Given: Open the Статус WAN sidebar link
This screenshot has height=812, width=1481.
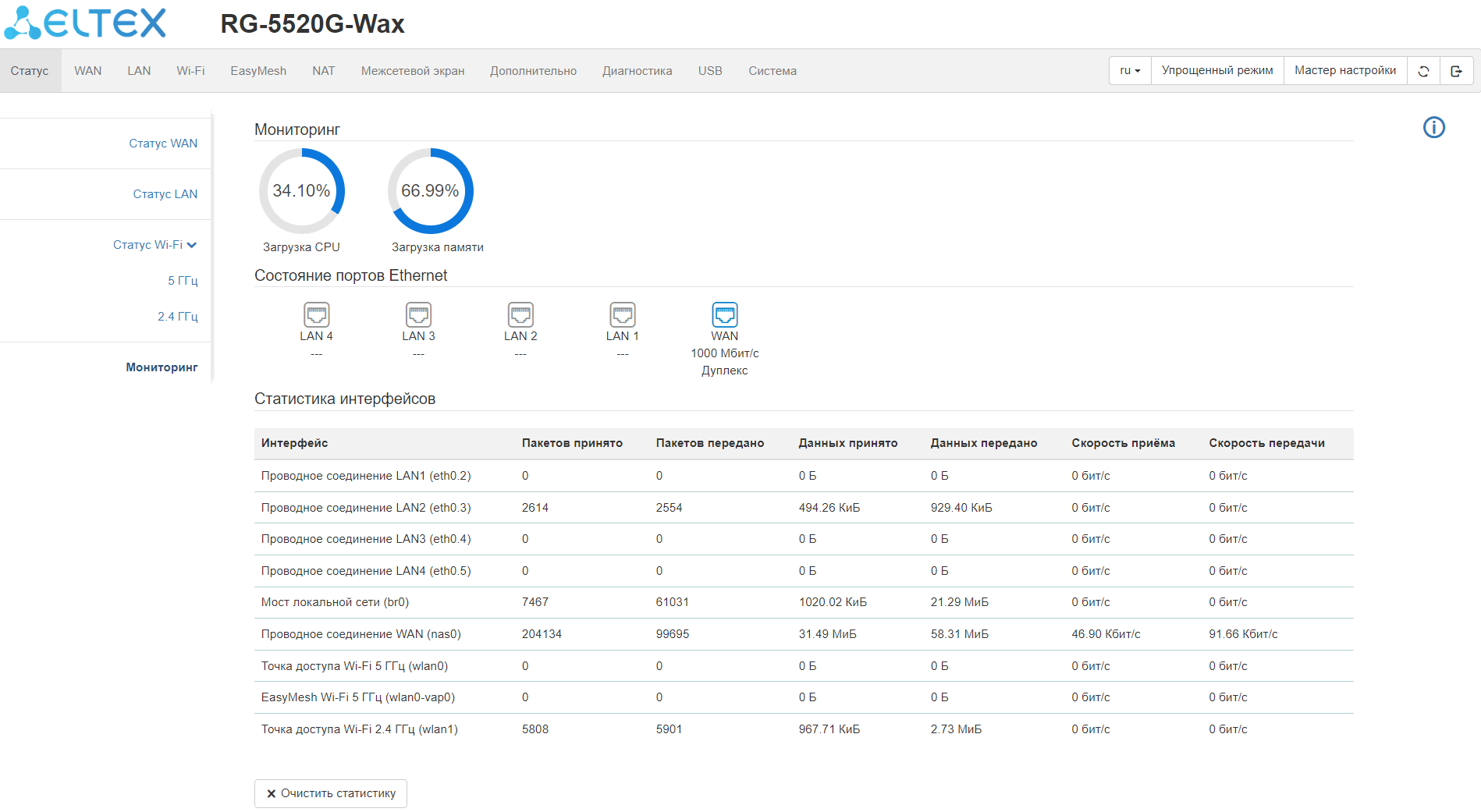Looking at the screenshot, I should coord(163,144).
